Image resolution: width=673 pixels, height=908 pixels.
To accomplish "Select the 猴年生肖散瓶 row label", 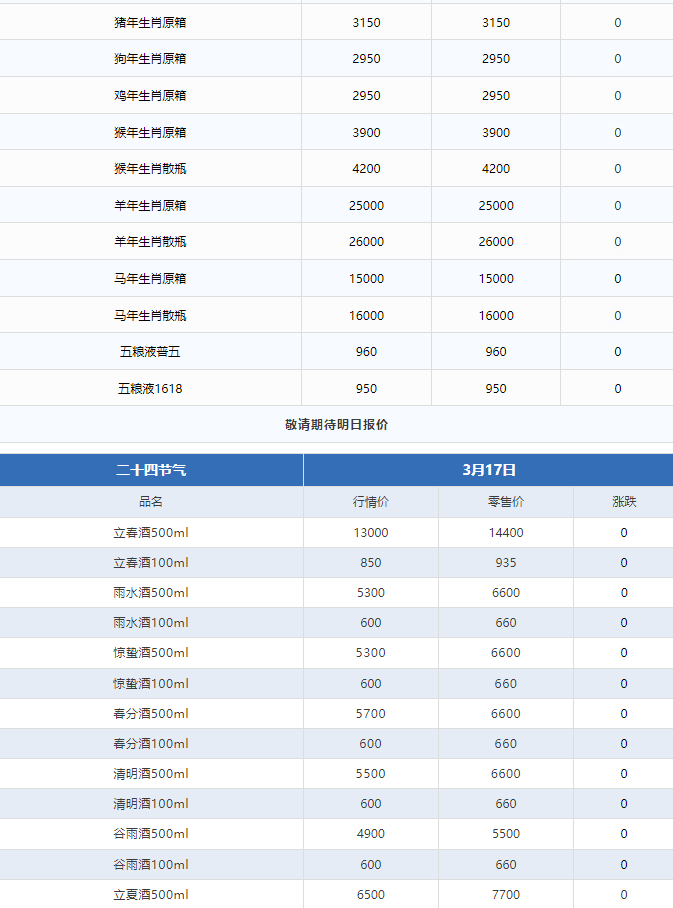I will 150,169.
